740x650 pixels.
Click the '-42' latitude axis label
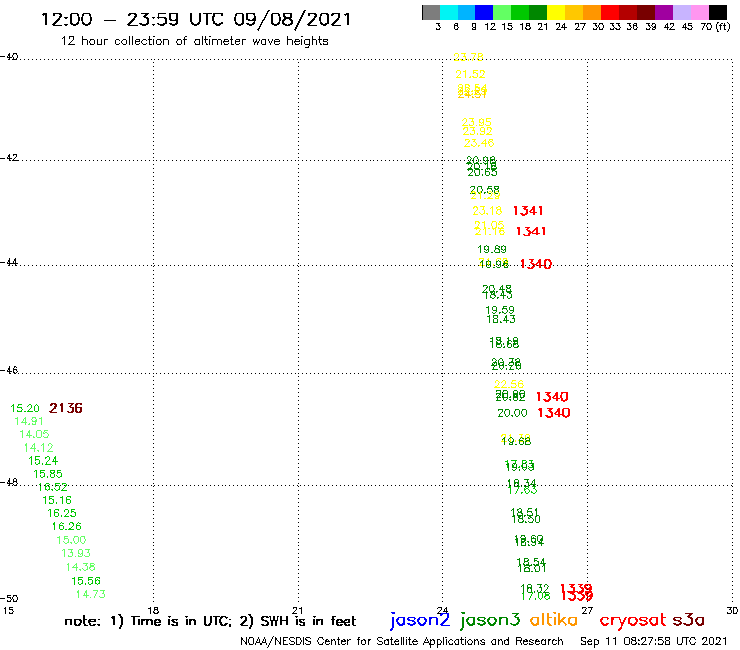pyautogui.click(x=9, y=158)
